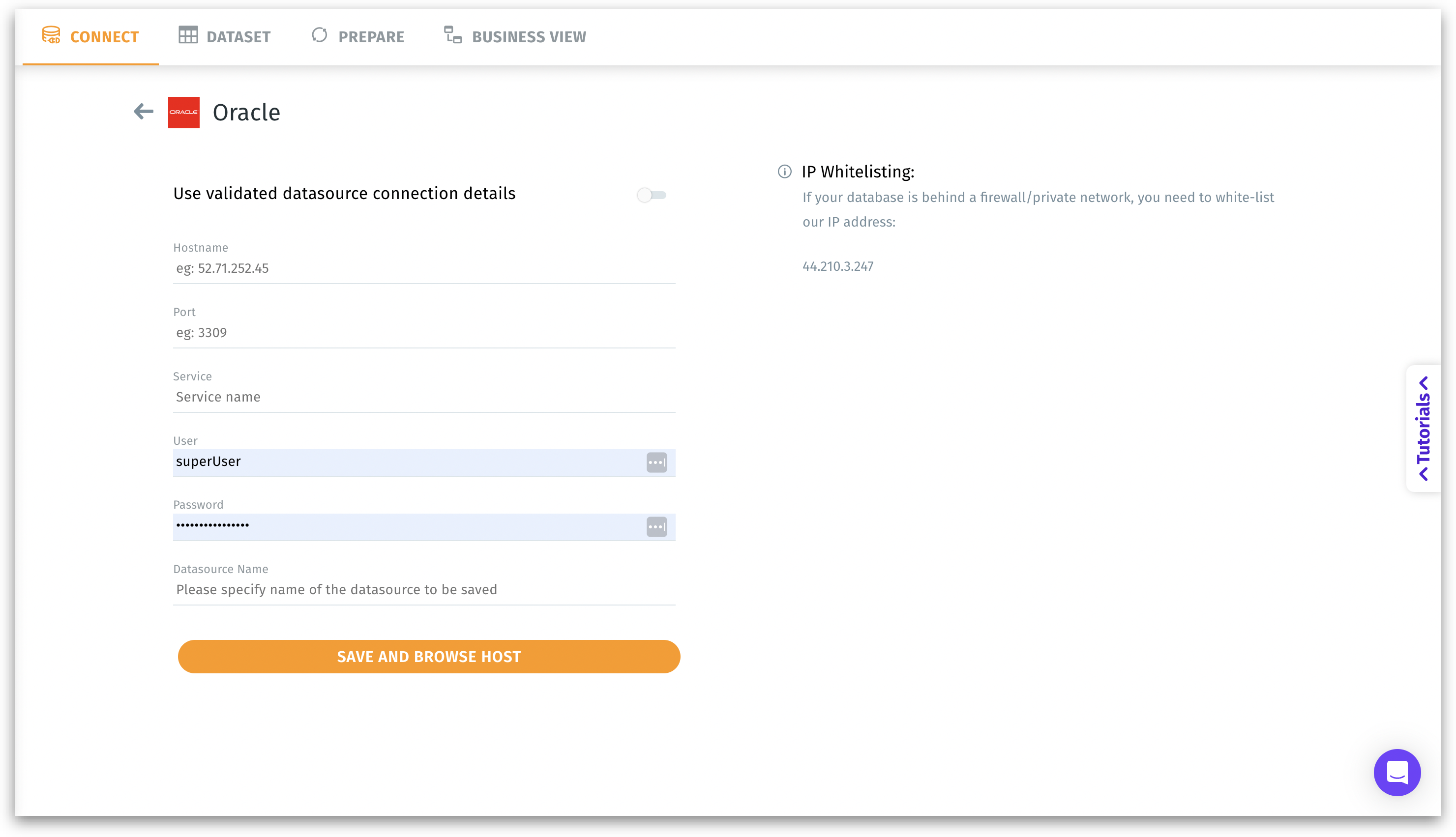
Task: Click the red Oracle logo
Action: pyautogui.click(x=183, y=112)
